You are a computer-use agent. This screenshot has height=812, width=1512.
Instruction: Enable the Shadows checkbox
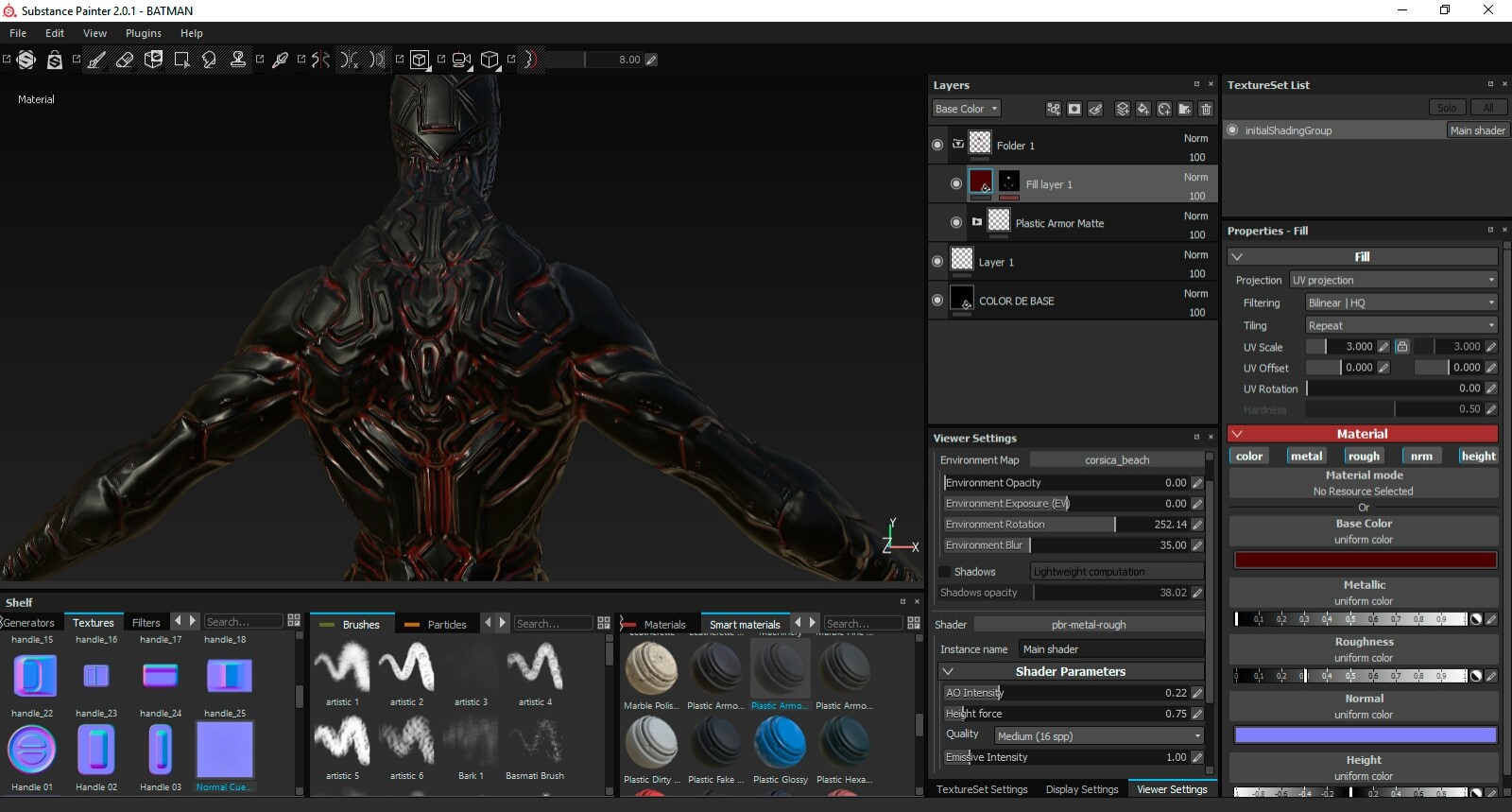pyautogui.click(x=944, y=572)
